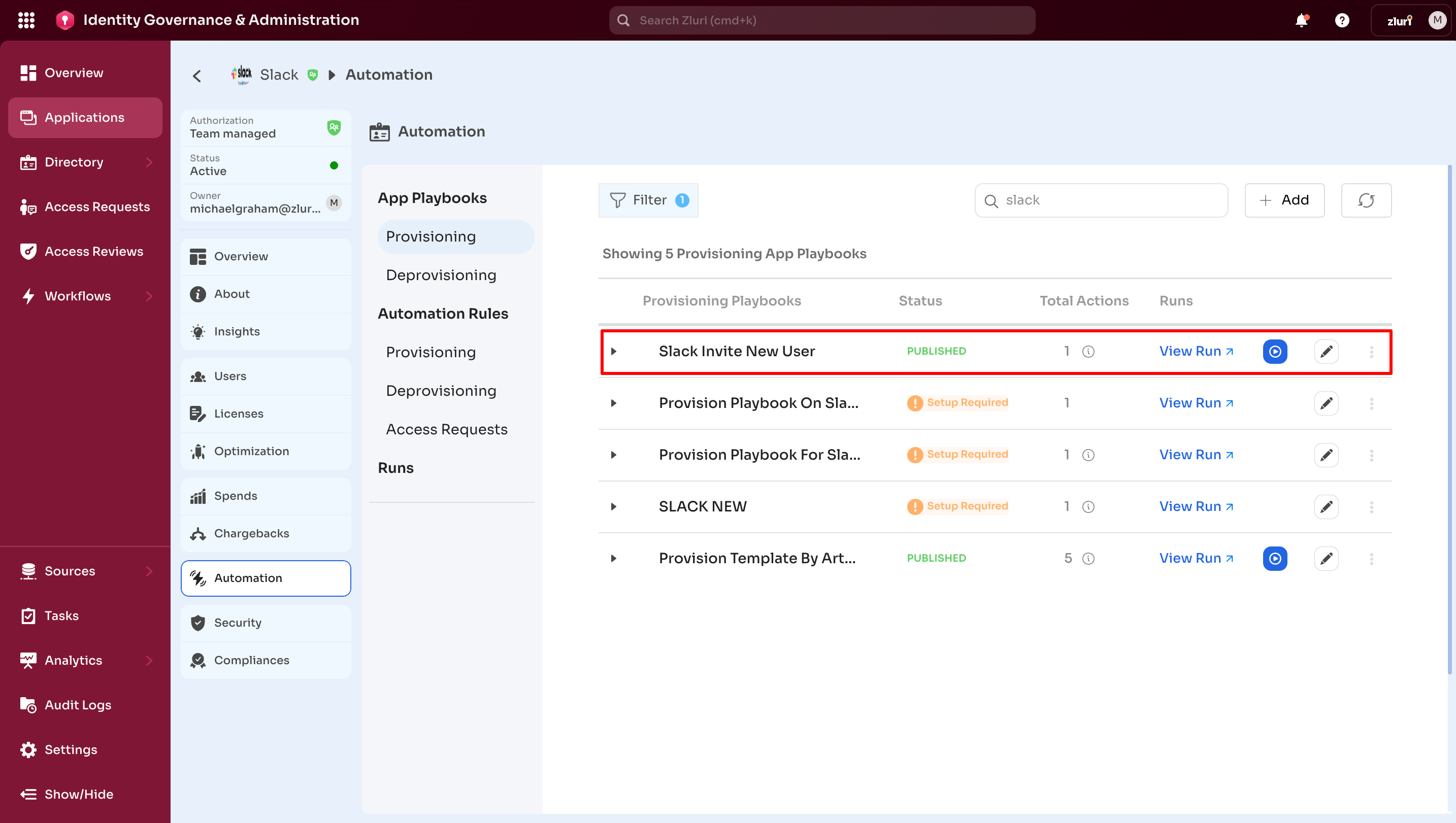Expand the Workflows sidebar submenu
This screenshot has width=1456, height=823.
[149, 296]
